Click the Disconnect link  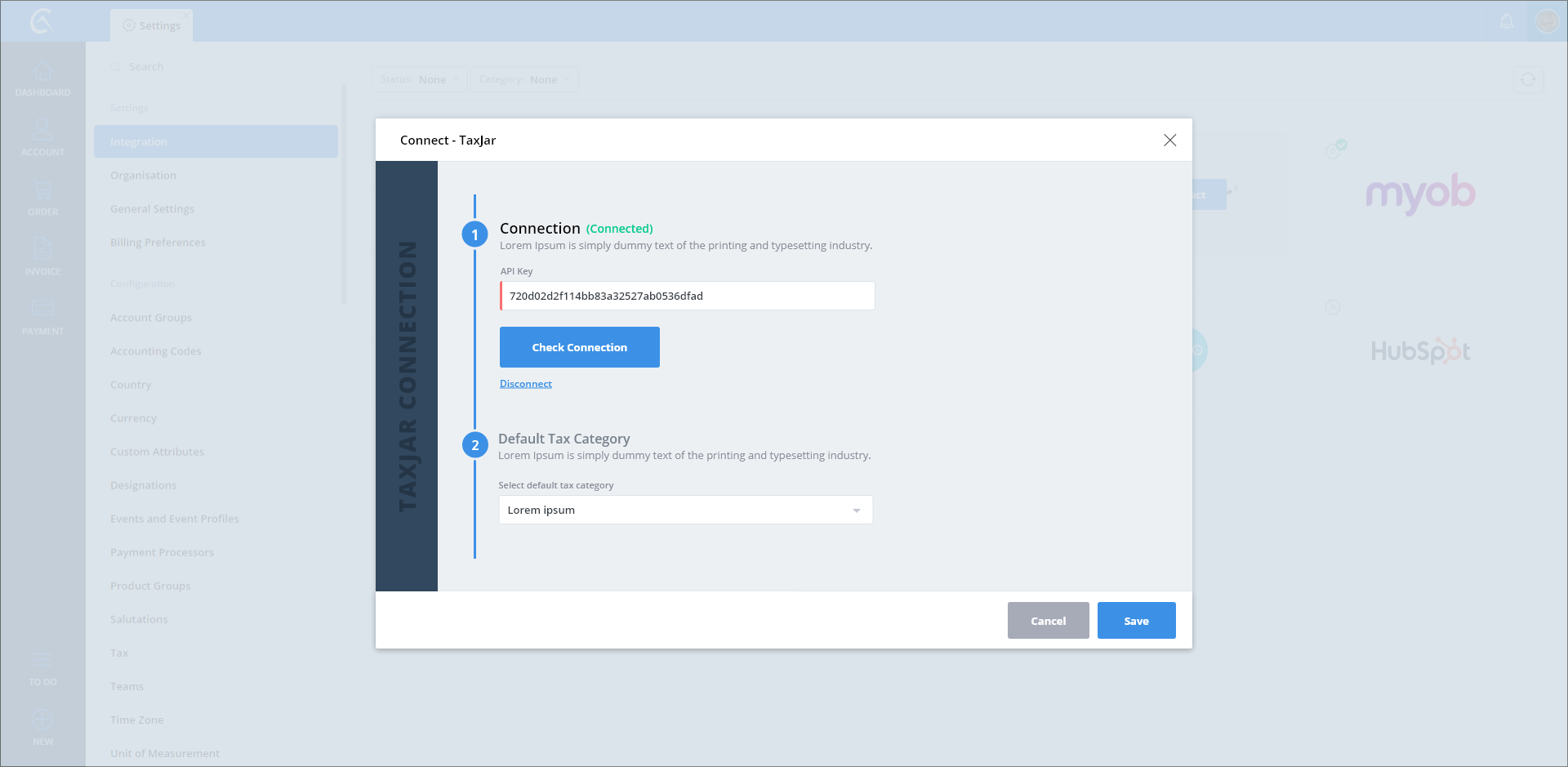(525, 384)
